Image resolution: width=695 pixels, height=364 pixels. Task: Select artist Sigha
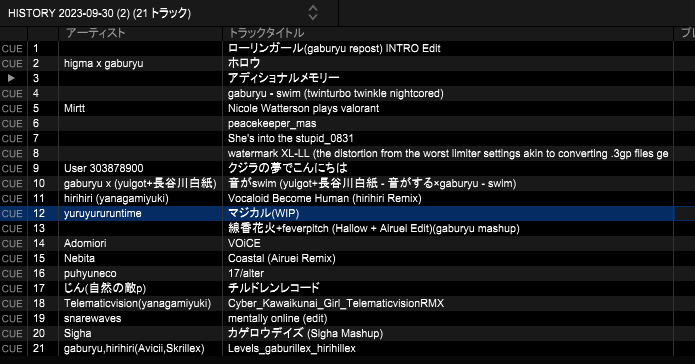pyautogui.click(x=78, y=333)
